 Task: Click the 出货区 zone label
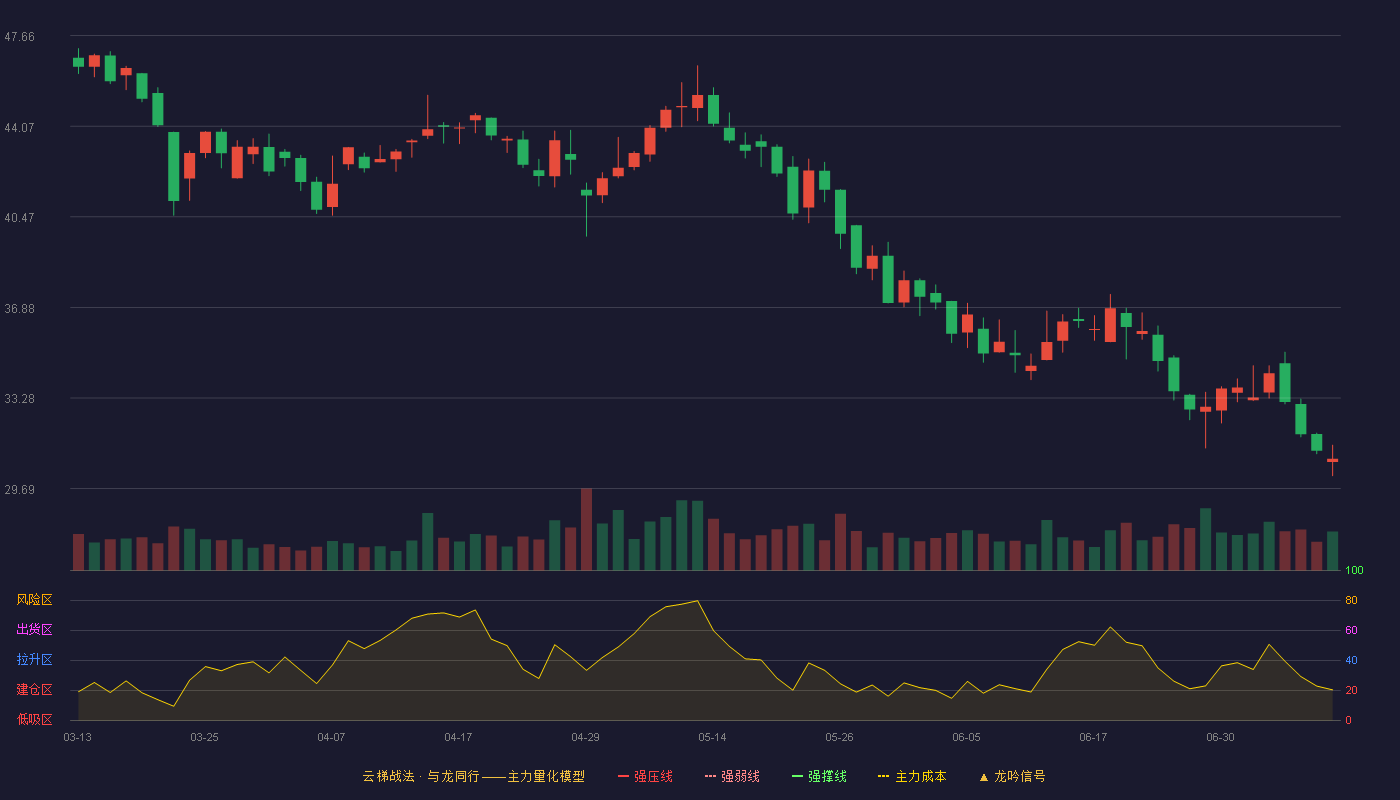click(34, 630)
